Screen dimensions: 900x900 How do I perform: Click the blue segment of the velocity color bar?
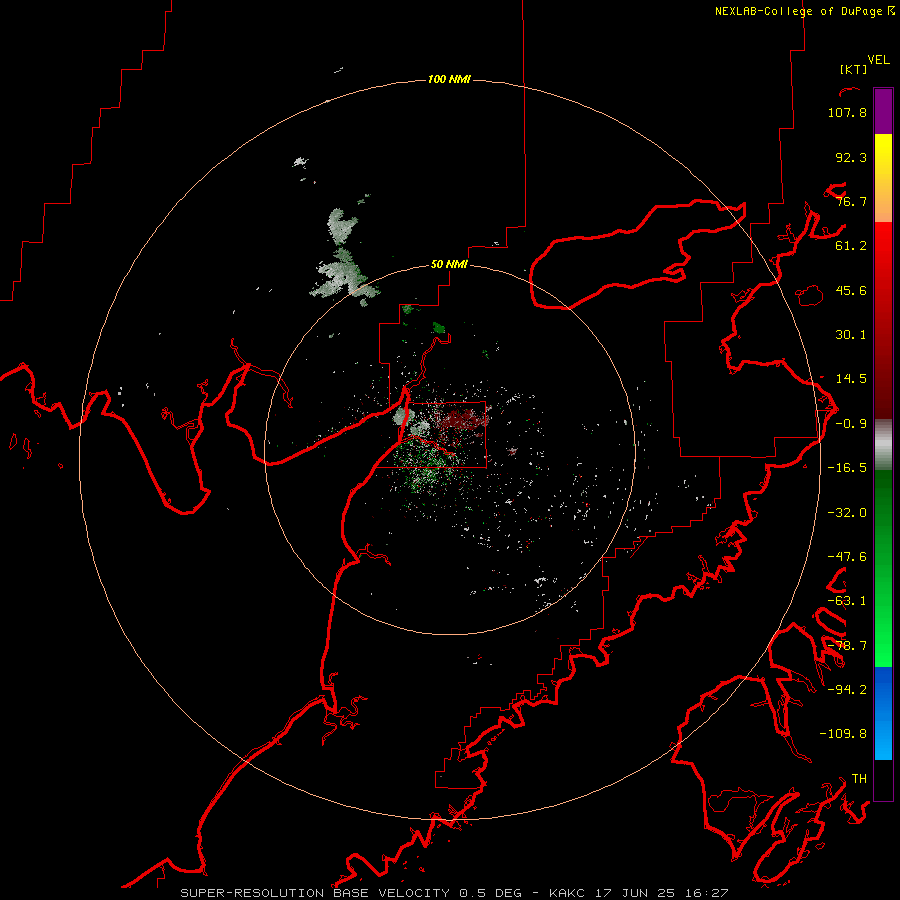[x=883, y=713]
